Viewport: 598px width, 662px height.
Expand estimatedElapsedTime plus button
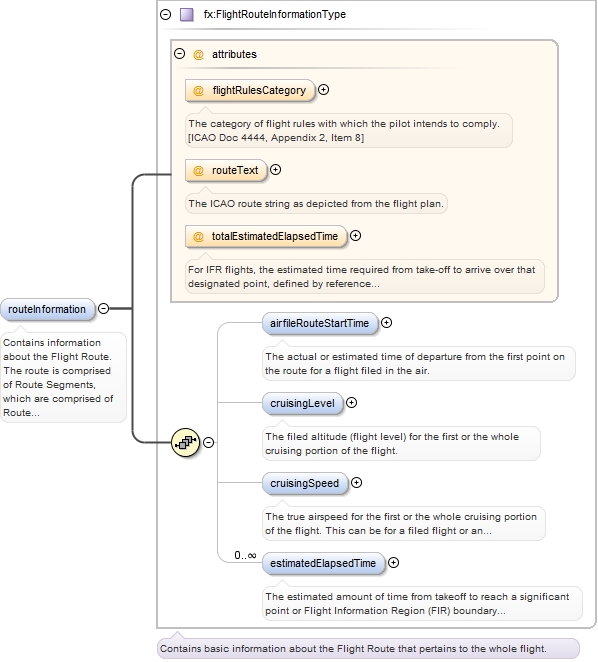tap(393, 563)
